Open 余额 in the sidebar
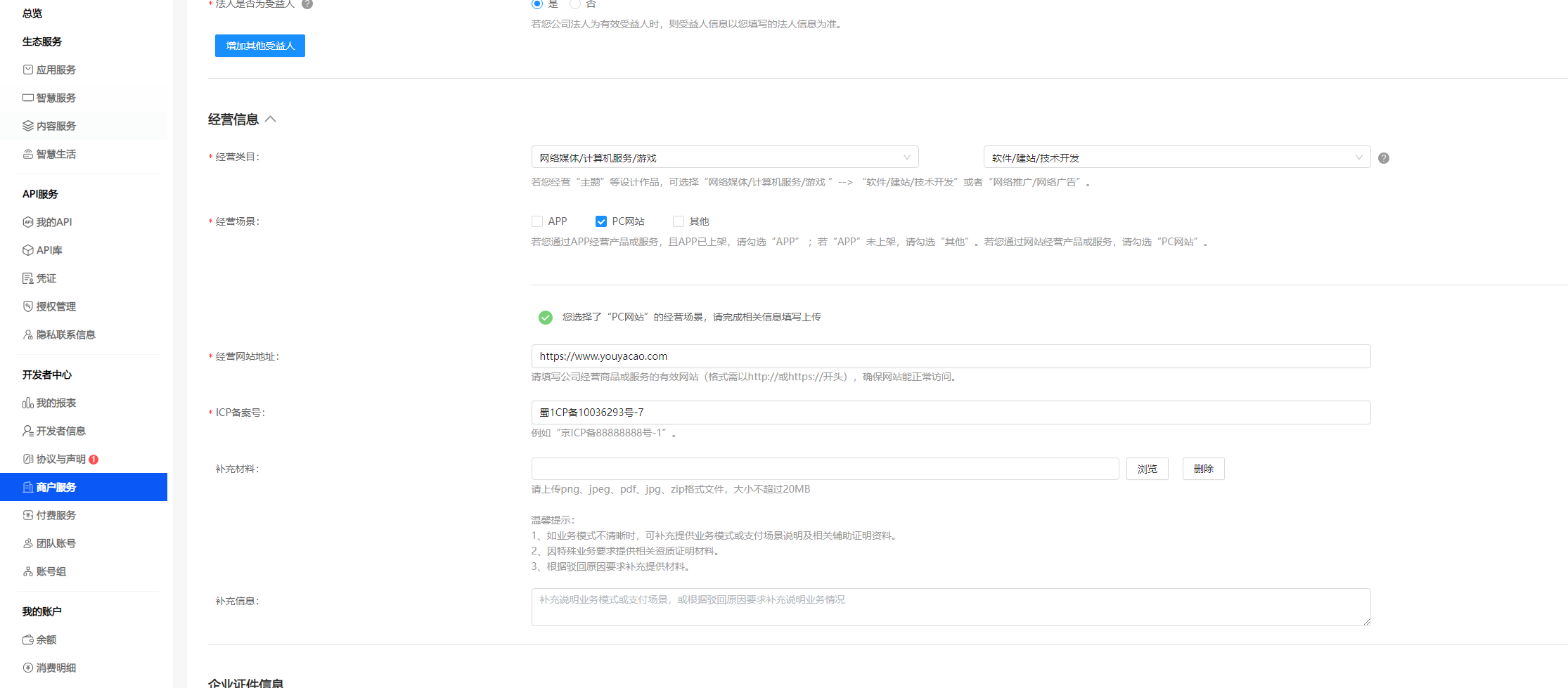The height and width of the screenshot is (688, 1568). point(84,640)
